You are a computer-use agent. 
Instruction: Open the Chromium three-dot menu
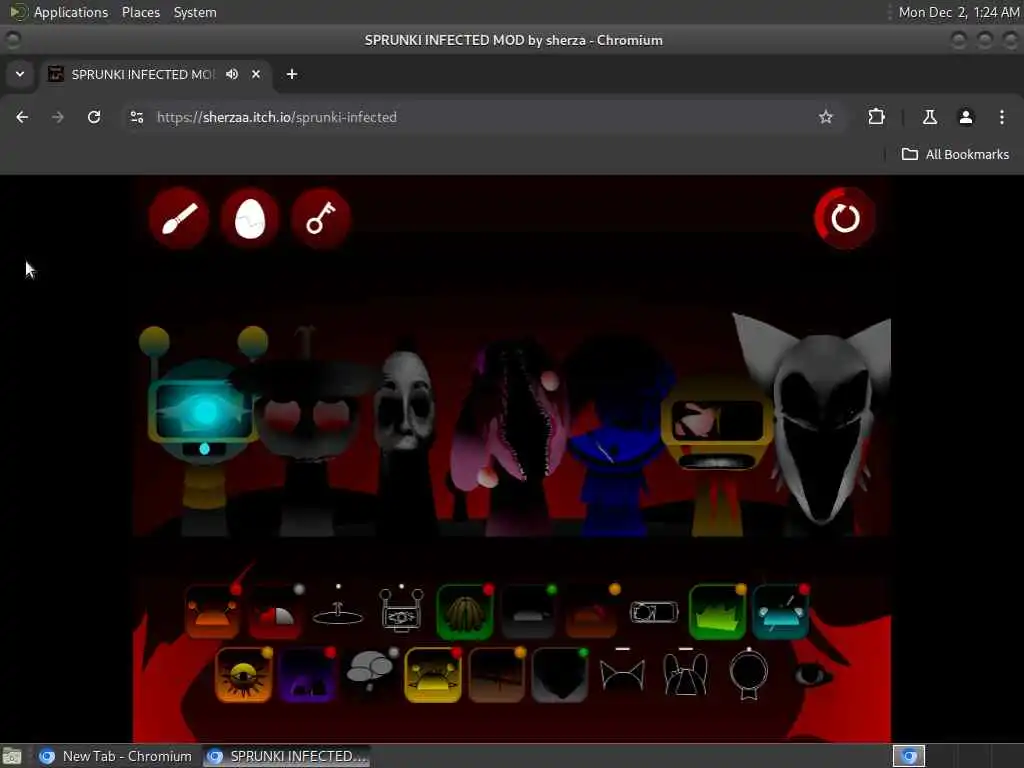1002,117
